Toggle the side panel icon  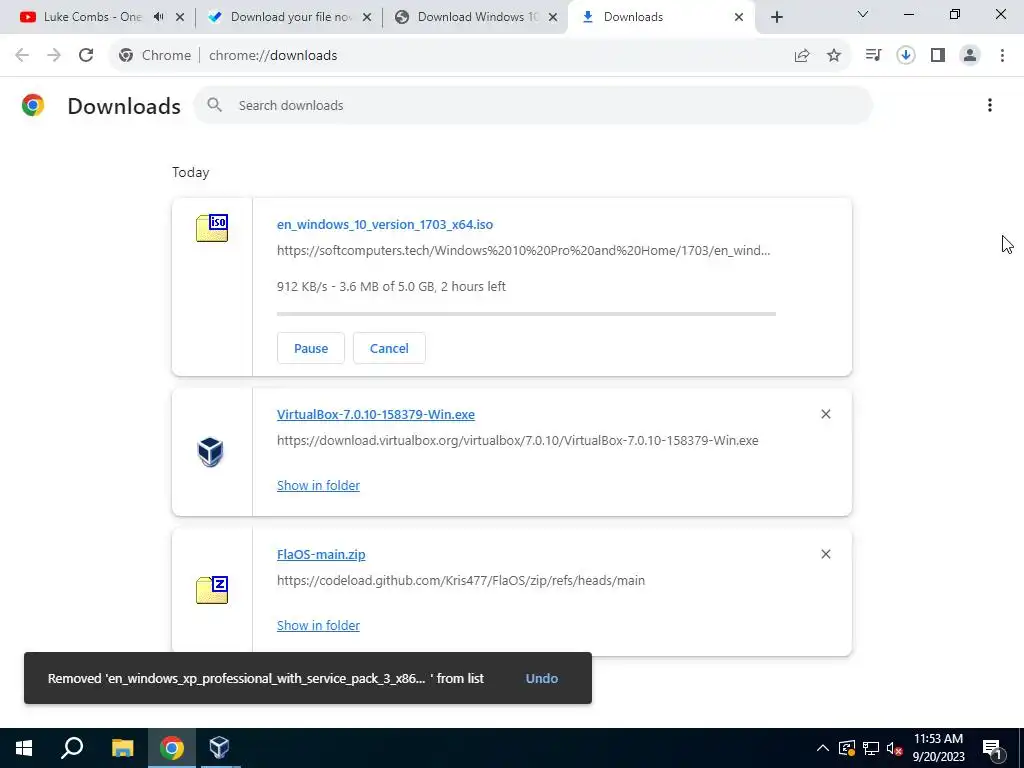938,56
